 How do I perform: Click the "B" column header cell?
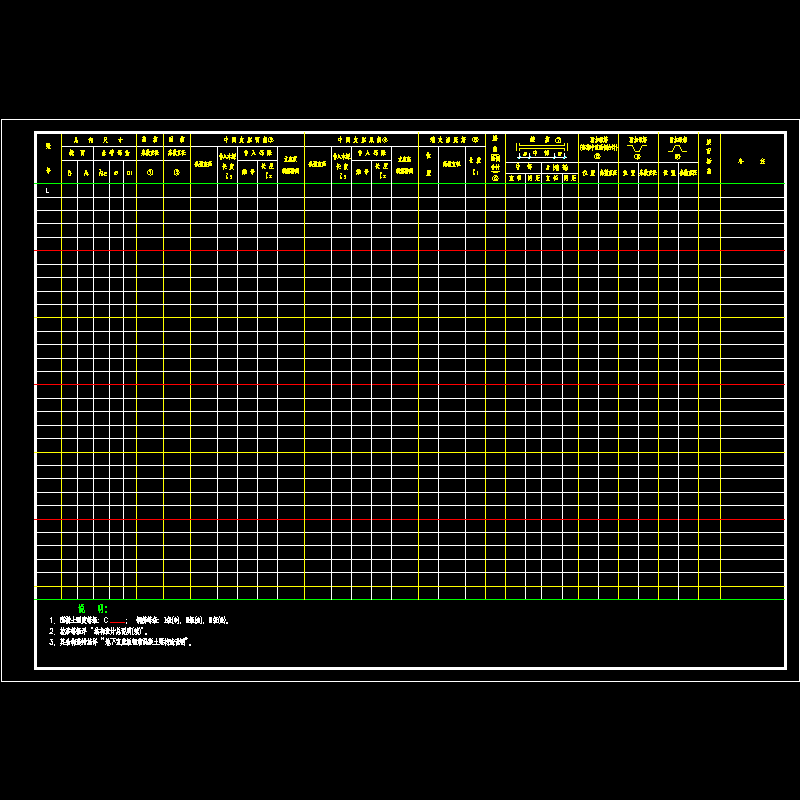point(69,173)
